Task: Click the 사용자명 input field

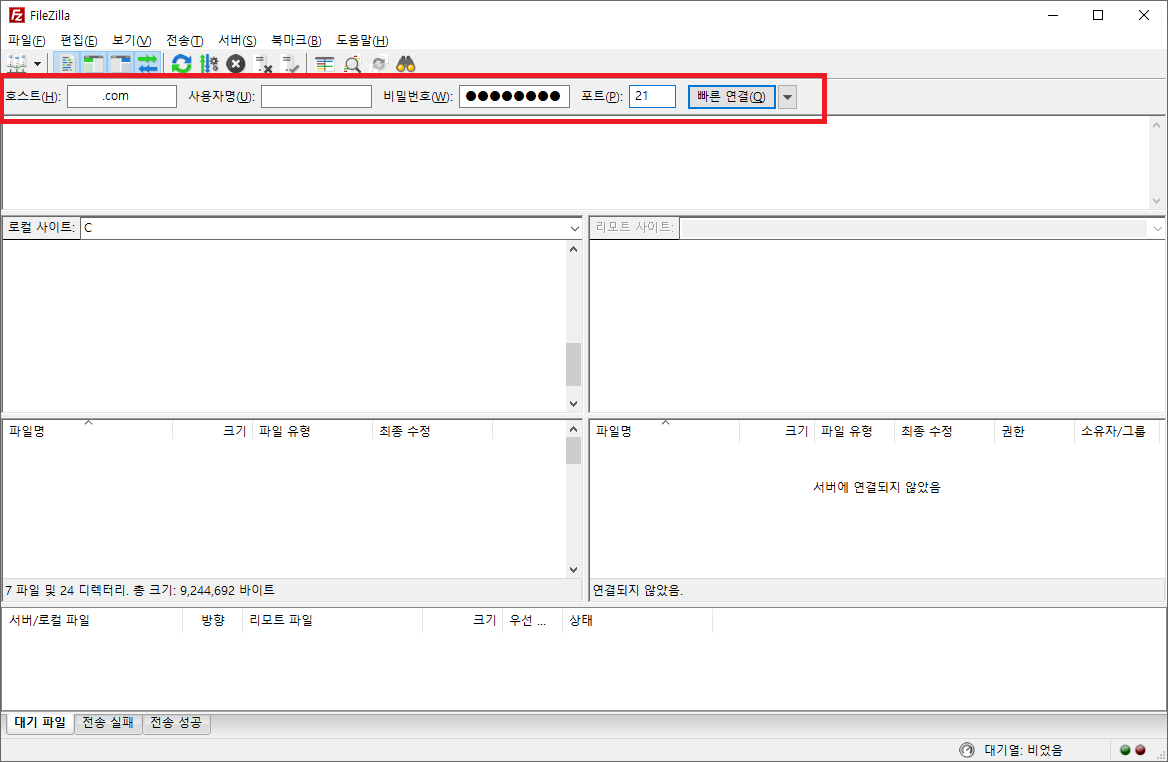Action: pos(317,96)
